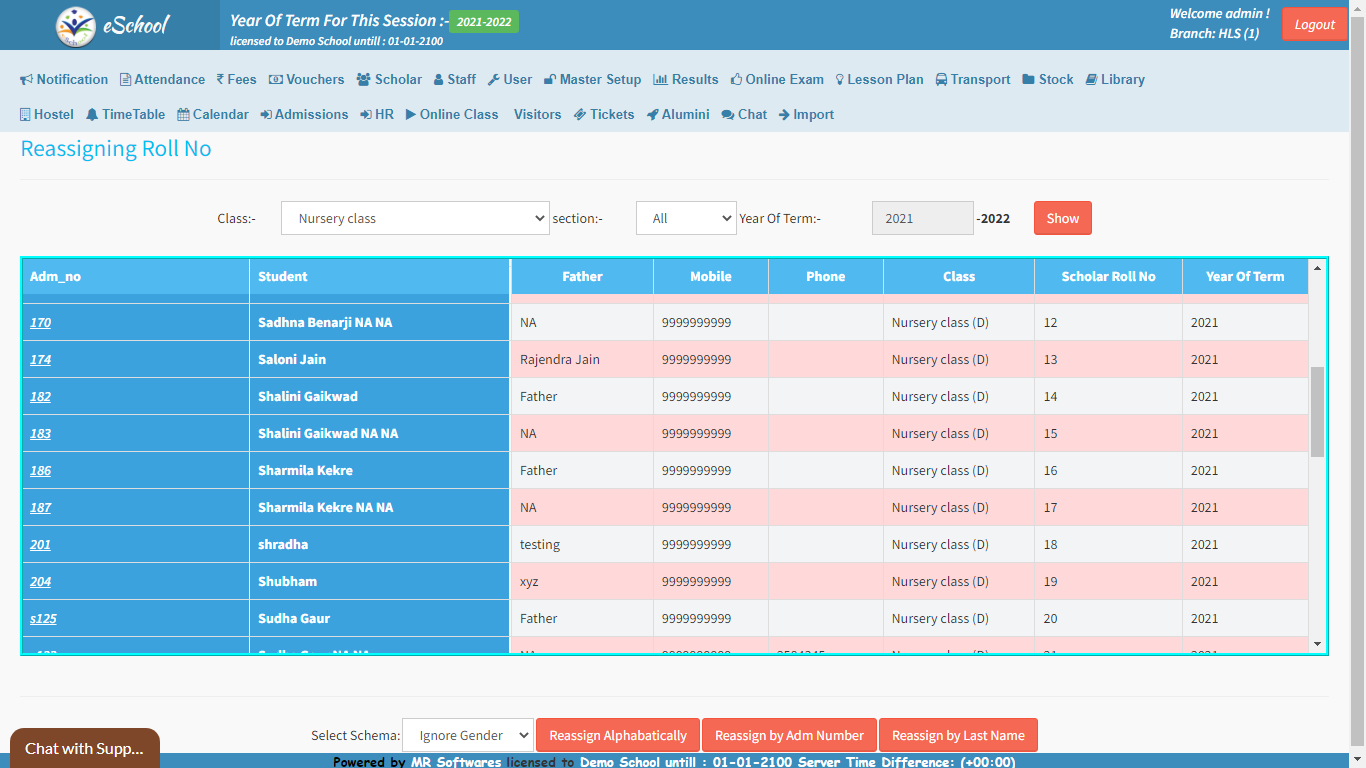Click the Library book icon
This screenshot has height=768, width=1366.
tap(1091, 80)
